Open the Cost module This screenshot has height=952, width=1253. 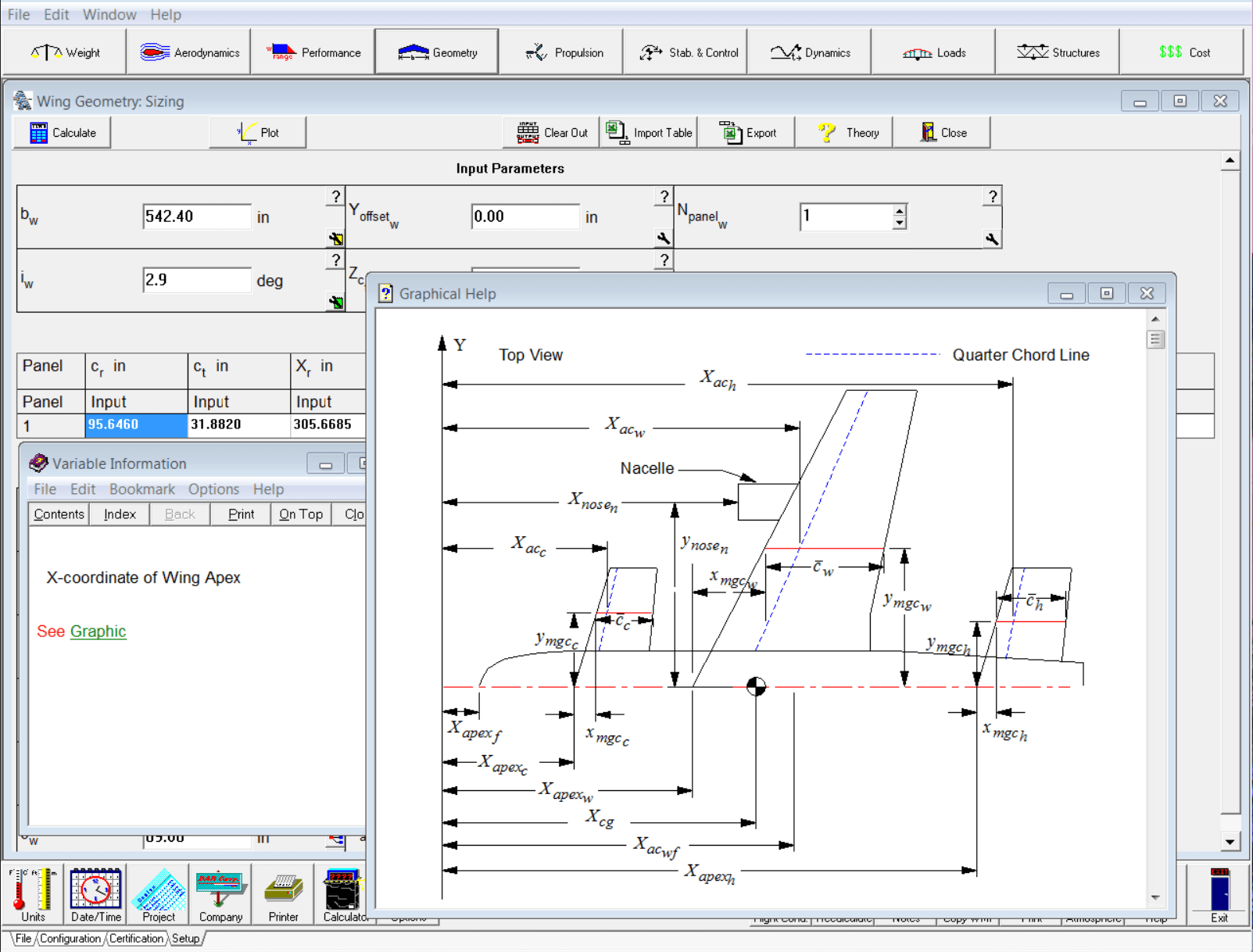click(1182, 51)
